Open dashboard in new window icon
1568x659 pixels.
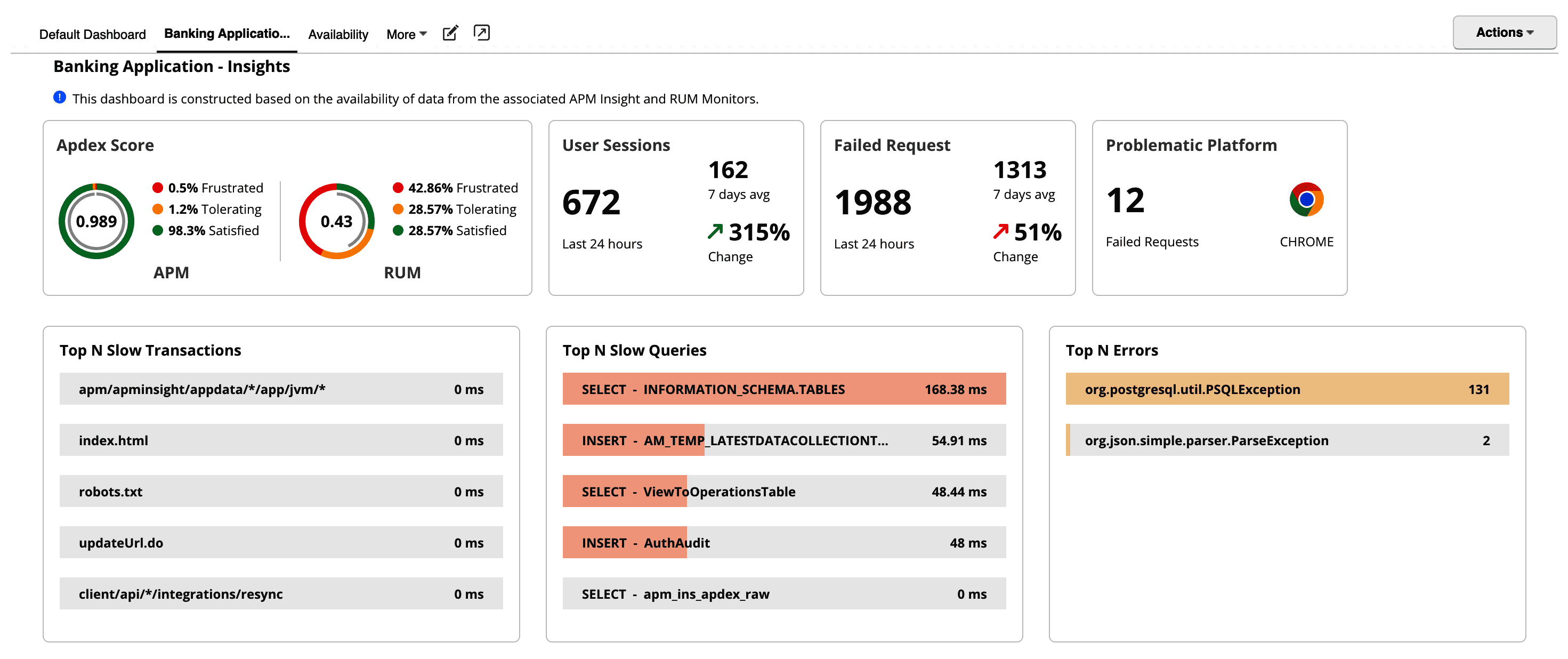(x=481, y=33)
